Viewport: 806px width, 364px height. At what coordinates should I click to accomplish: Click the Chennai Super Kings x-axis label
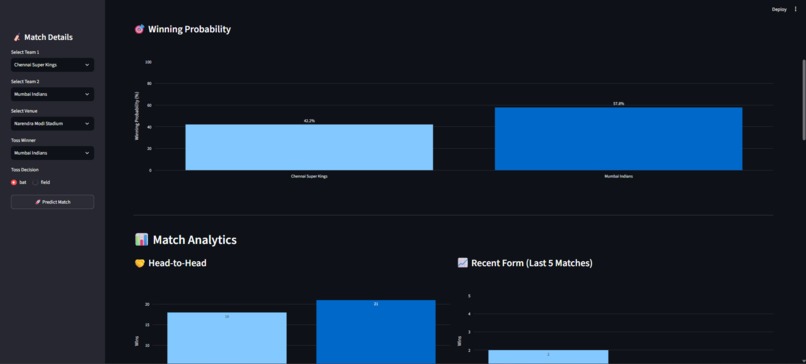pos(309,176)
